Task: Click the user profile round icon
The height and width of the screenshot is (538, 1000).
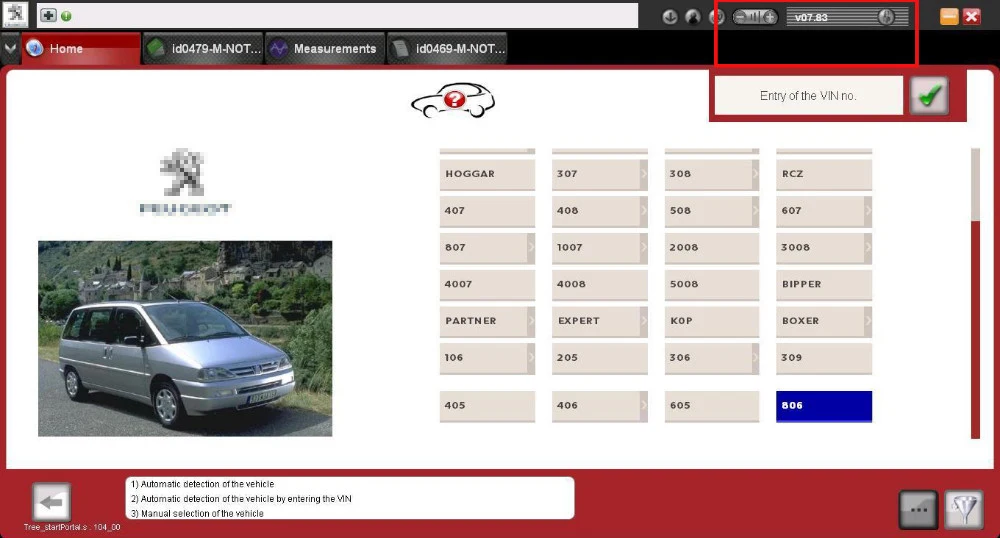Action: [x=693, y=17]
